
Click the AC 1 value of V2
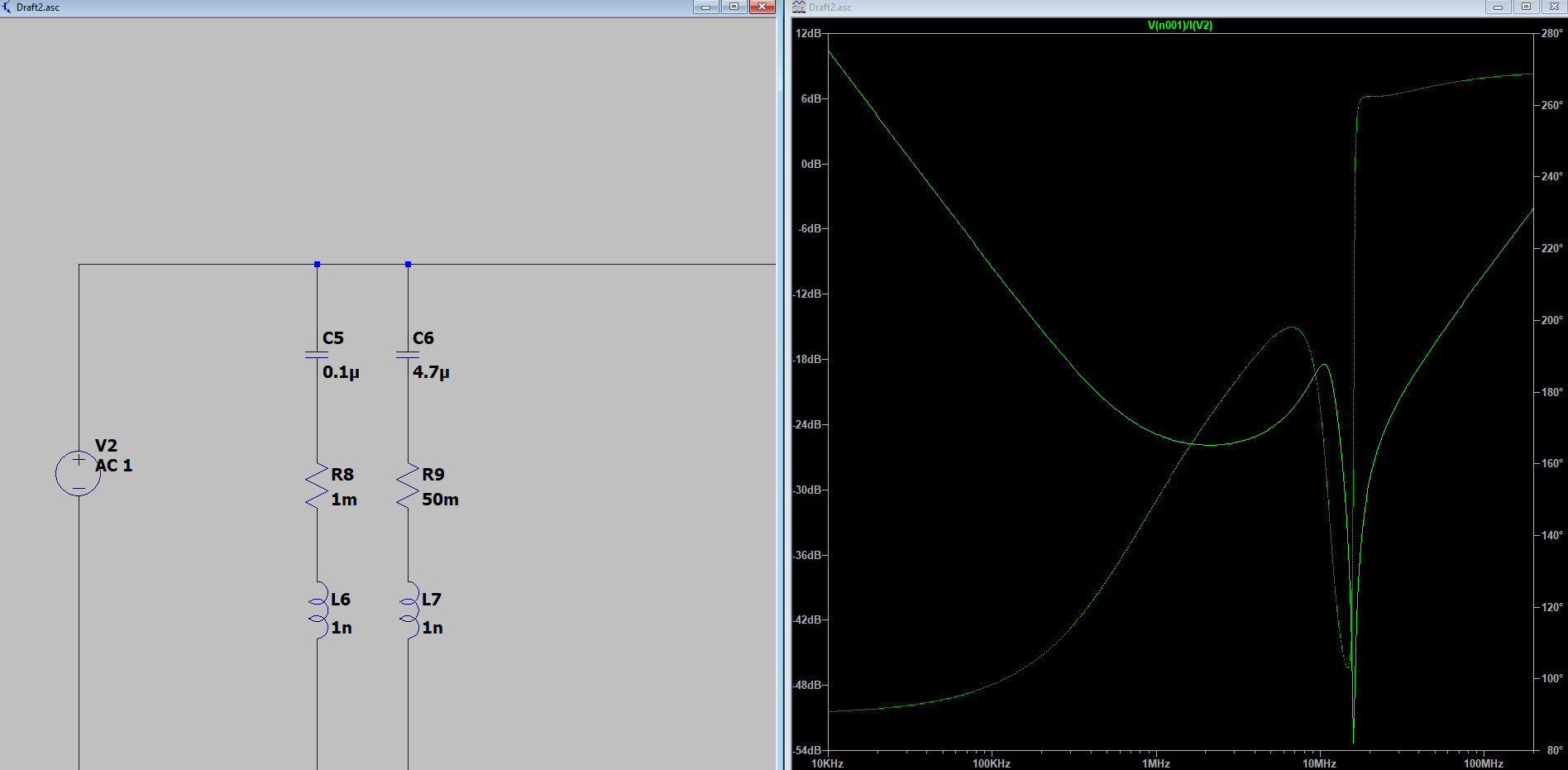114,466
